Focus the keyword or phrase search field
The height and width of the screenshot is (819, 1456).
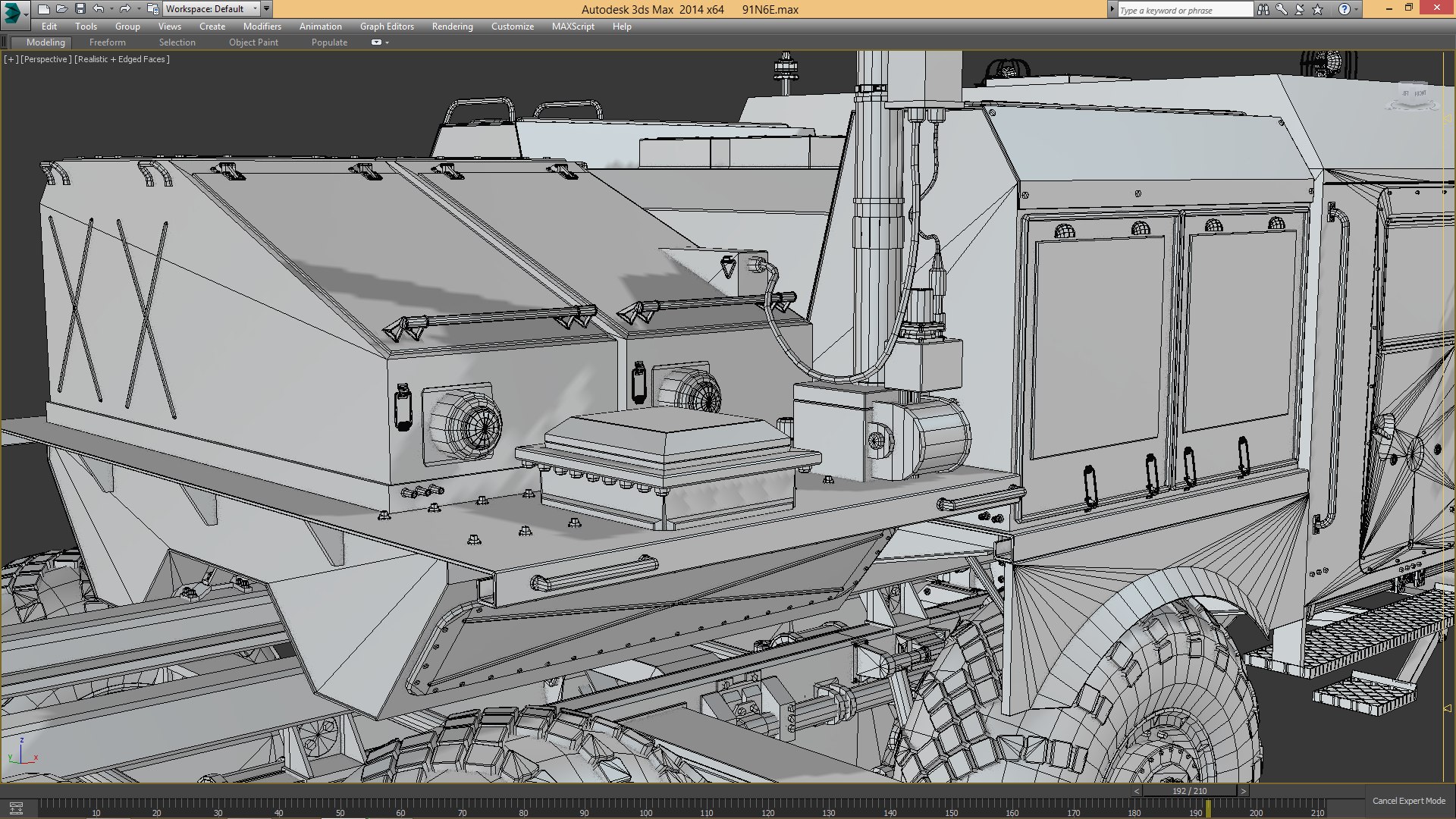[1185, 10]
